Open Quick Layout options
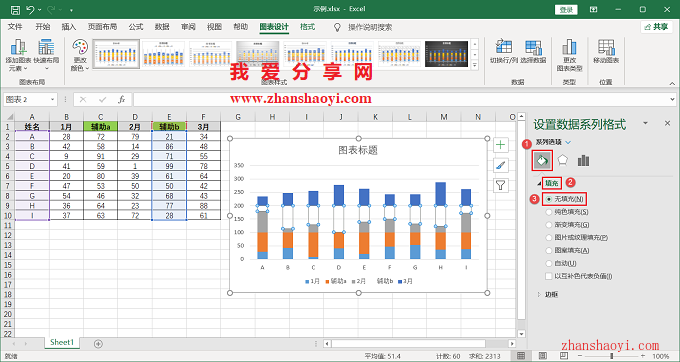 [46, 55]
